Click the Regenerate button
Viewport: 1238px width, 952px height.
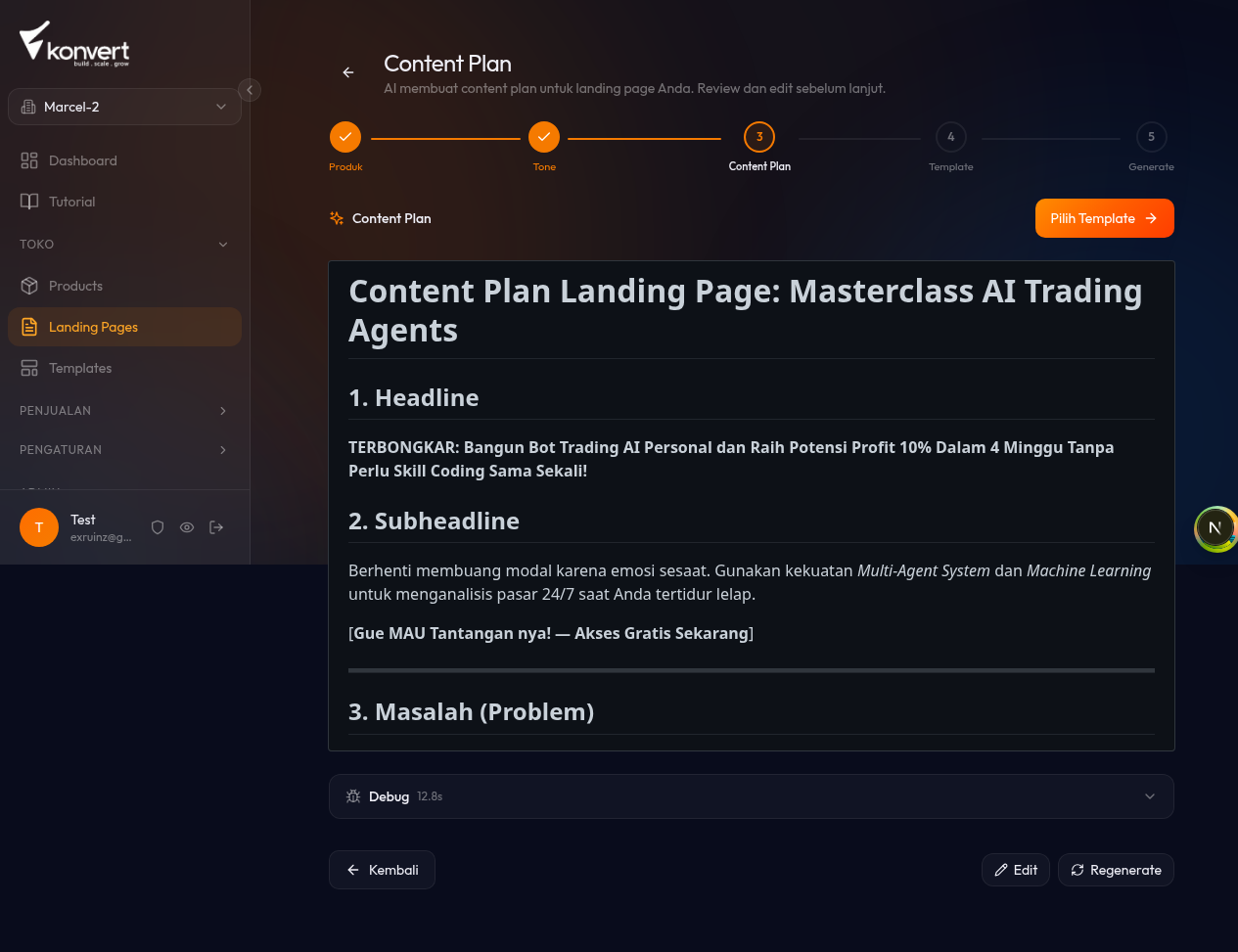point(1116,870)
